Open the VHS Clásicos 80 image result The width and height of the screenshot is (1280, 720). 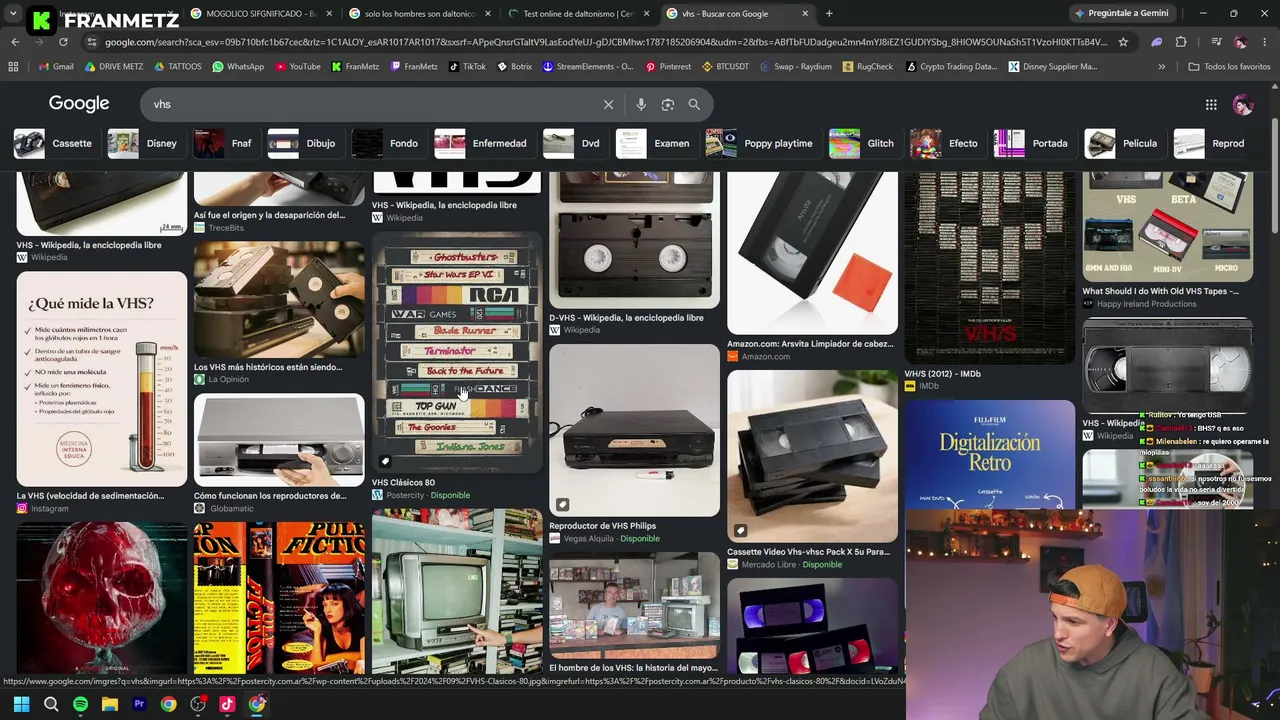457,352
